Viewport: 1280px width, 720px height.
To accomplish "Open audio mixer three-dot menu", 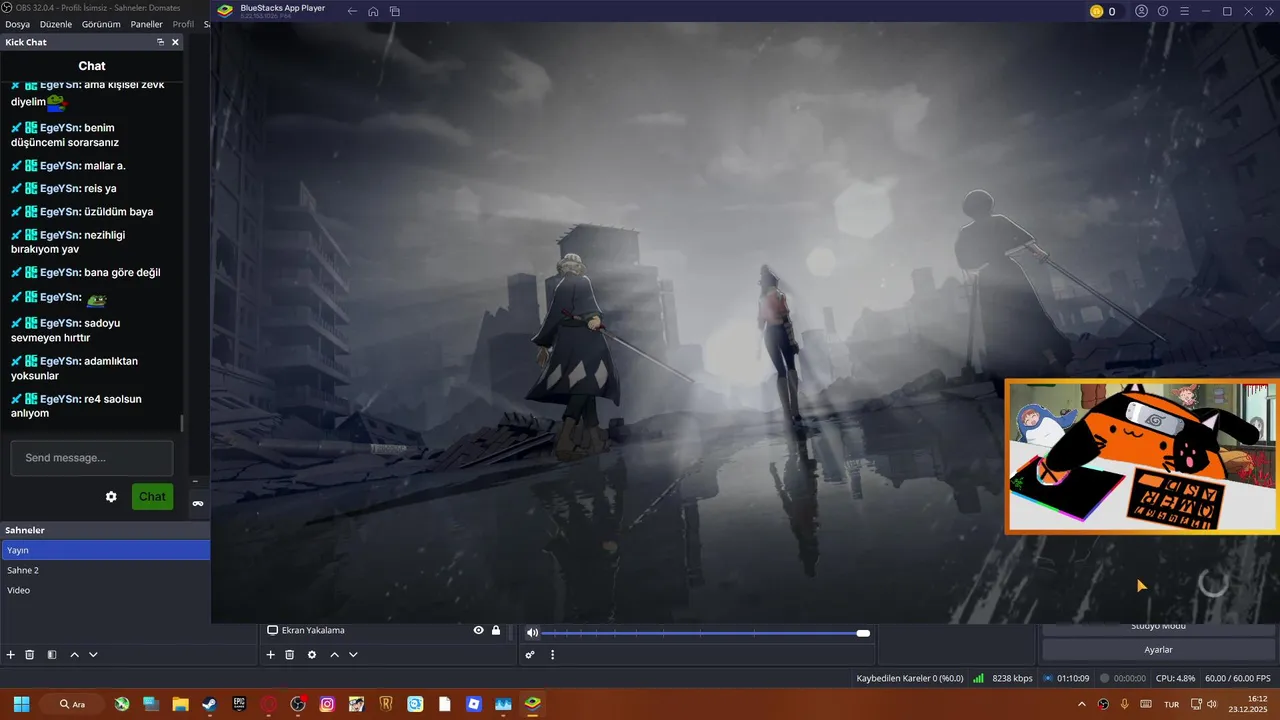I will [x=552, y=655].
